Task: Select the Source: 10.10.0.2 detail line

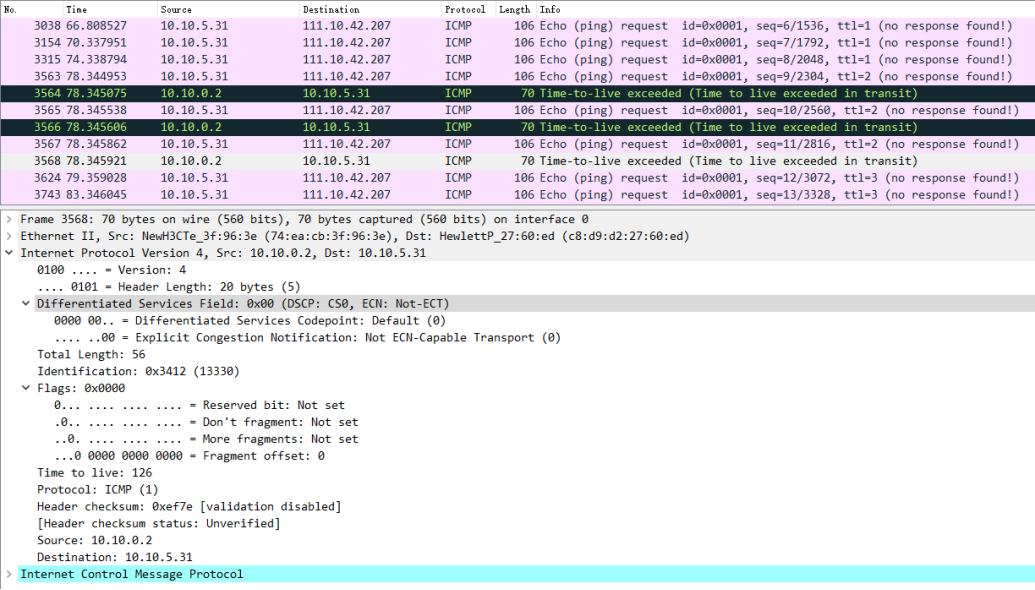Action: pos(94,541)
